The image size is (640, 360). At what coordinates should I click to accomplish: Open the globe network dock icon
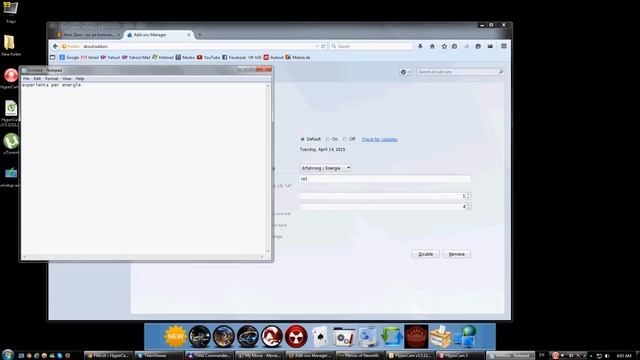tap(465, 337)
